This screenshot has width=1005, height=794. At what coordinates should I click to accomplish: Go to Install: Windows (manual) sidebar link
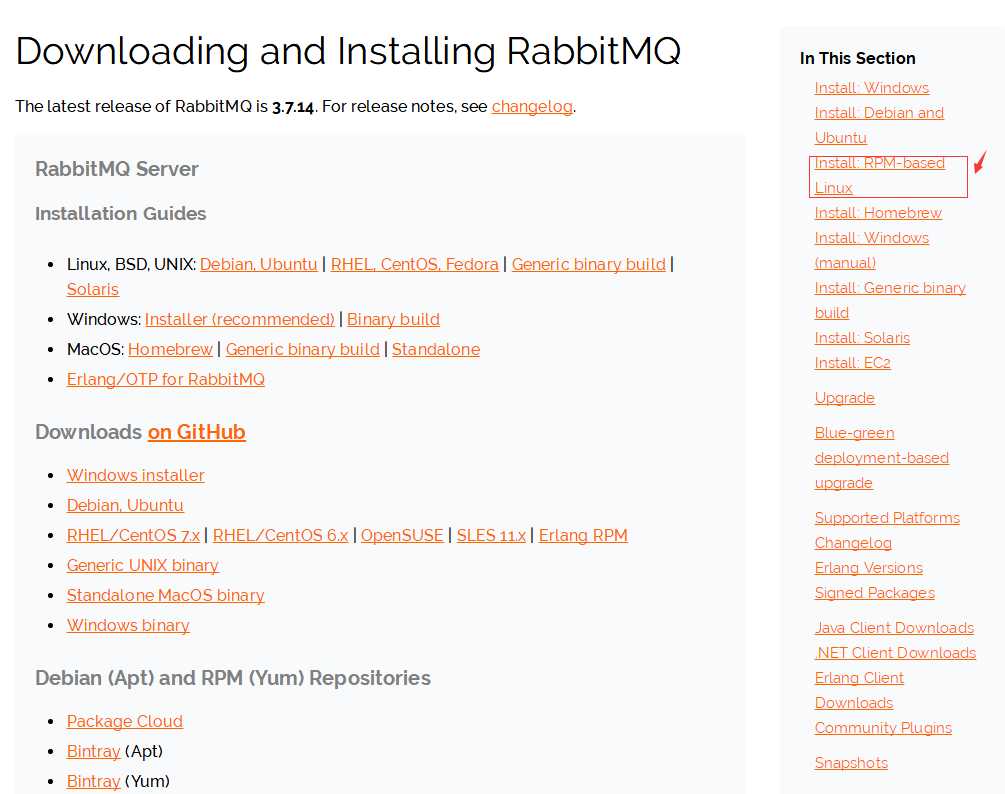872,250
